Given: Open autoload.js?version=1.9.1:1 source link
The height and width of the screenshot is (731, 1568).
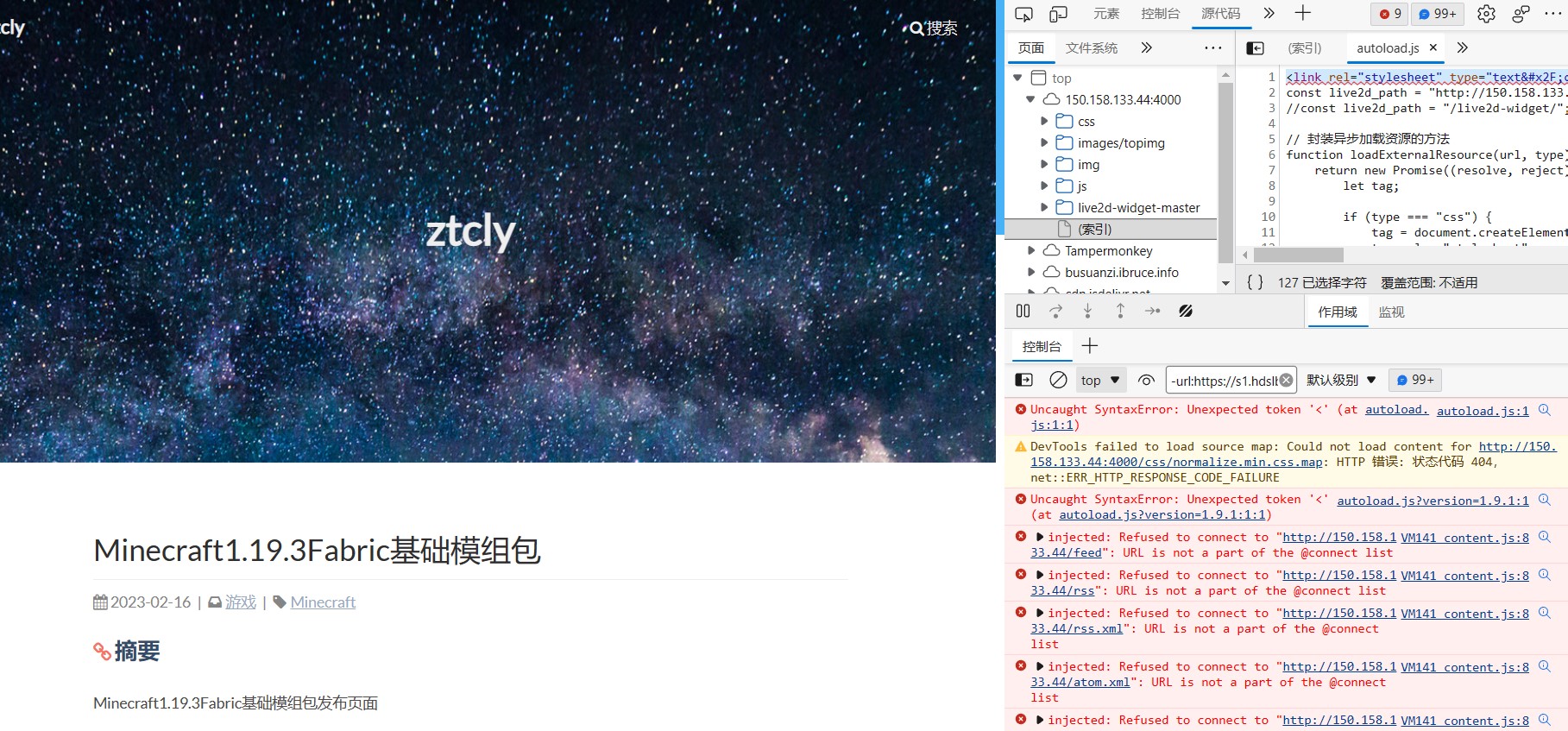Looking at the screenshot, I should pyautogui.click(x=1433, y=501).
